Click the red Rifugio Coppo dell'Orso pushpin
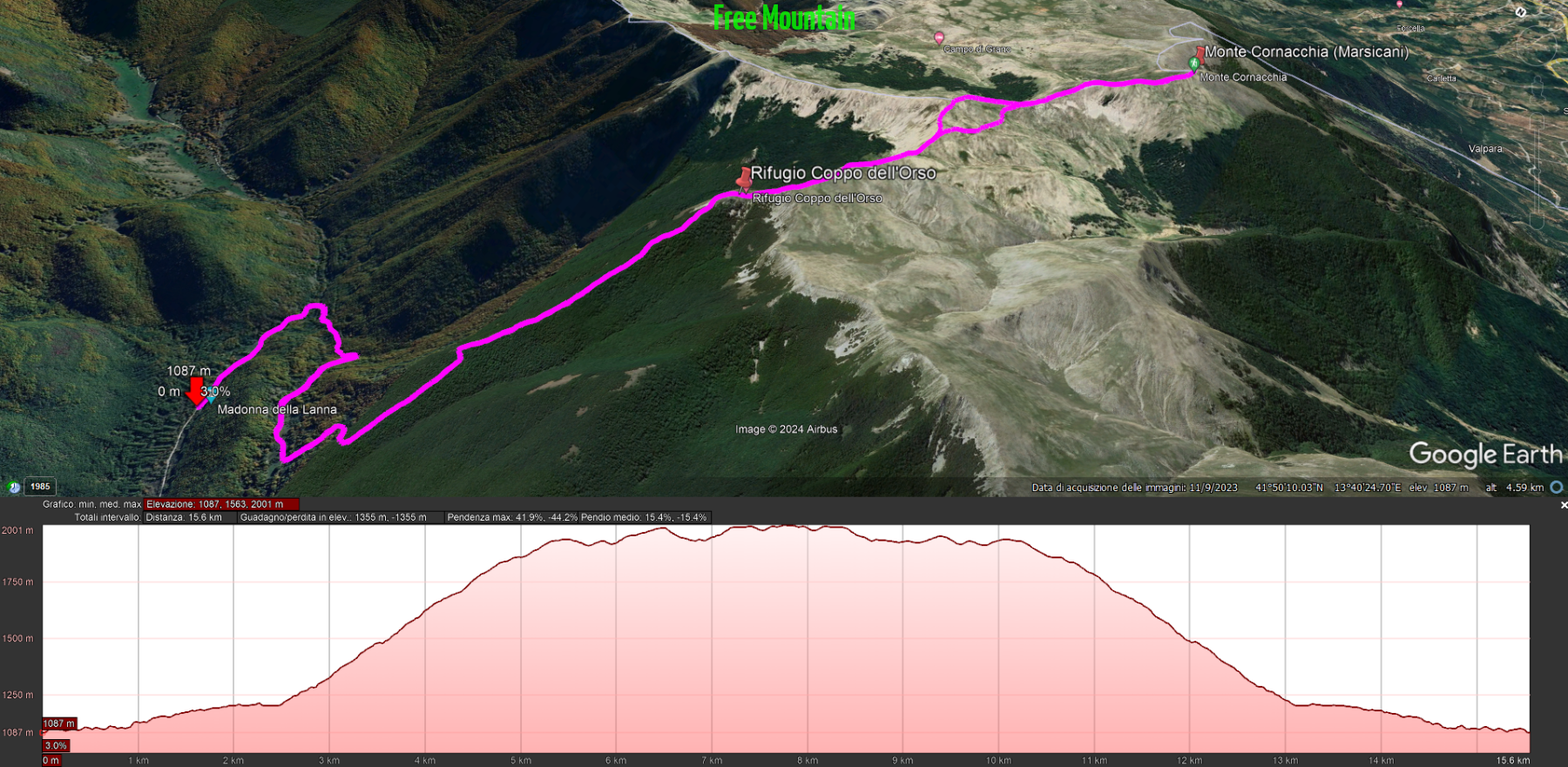Image resolution: width=1568 pixels, height=767 pixels. coord(744,179)
